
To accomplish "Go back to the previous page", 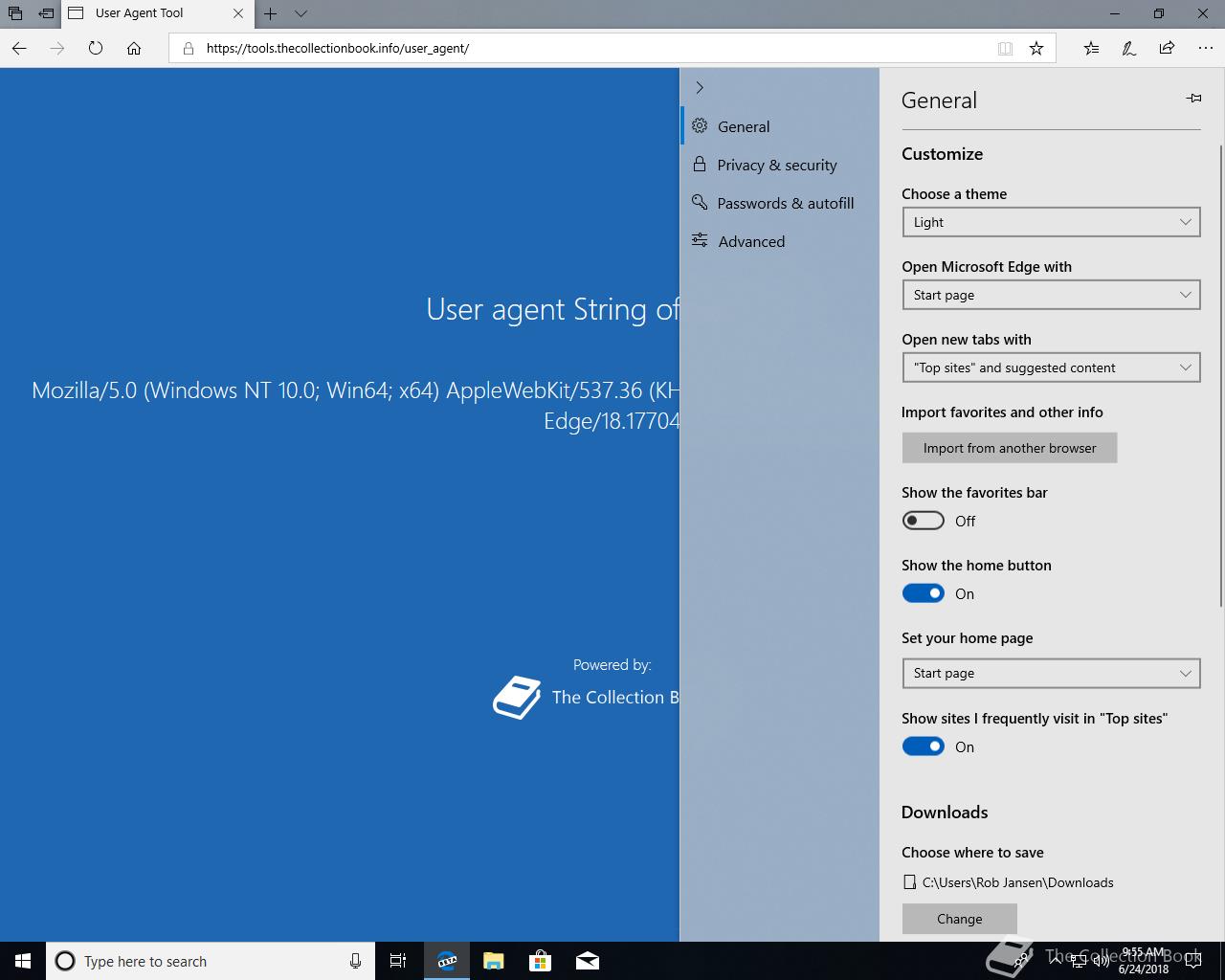I will tap(19, 48).
